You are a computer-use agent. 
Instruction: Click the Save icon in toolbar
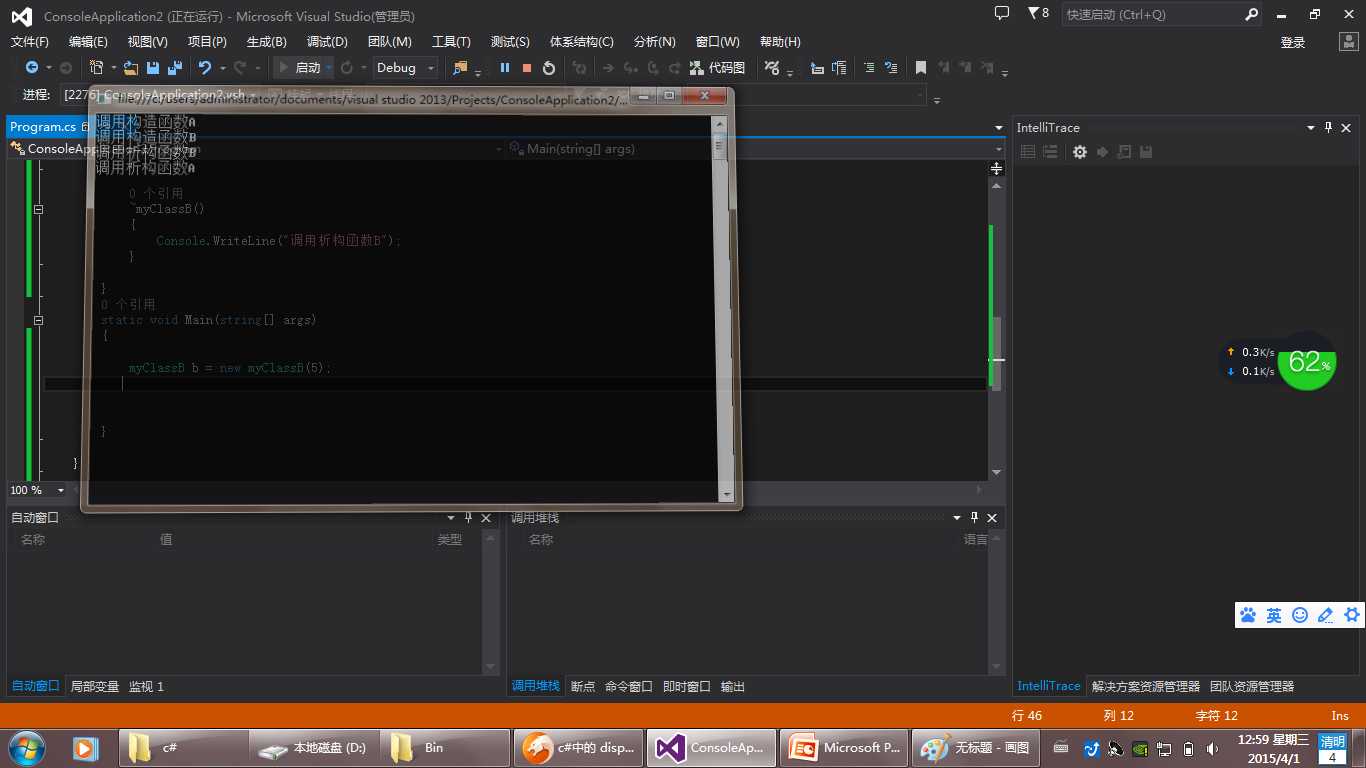click(x=153, y=67)
